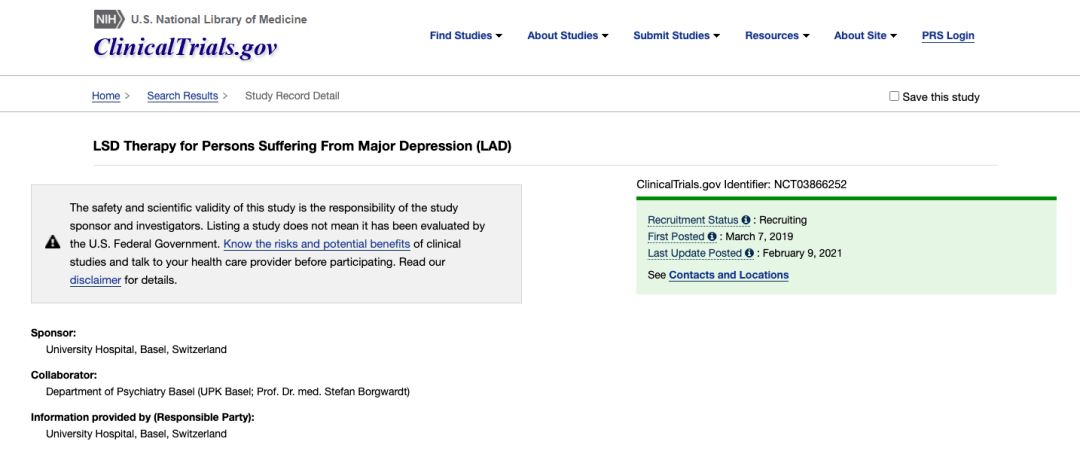The image size is (1080, 466).
Task: Open the Resources menu
Action: (x=777, y=36)
